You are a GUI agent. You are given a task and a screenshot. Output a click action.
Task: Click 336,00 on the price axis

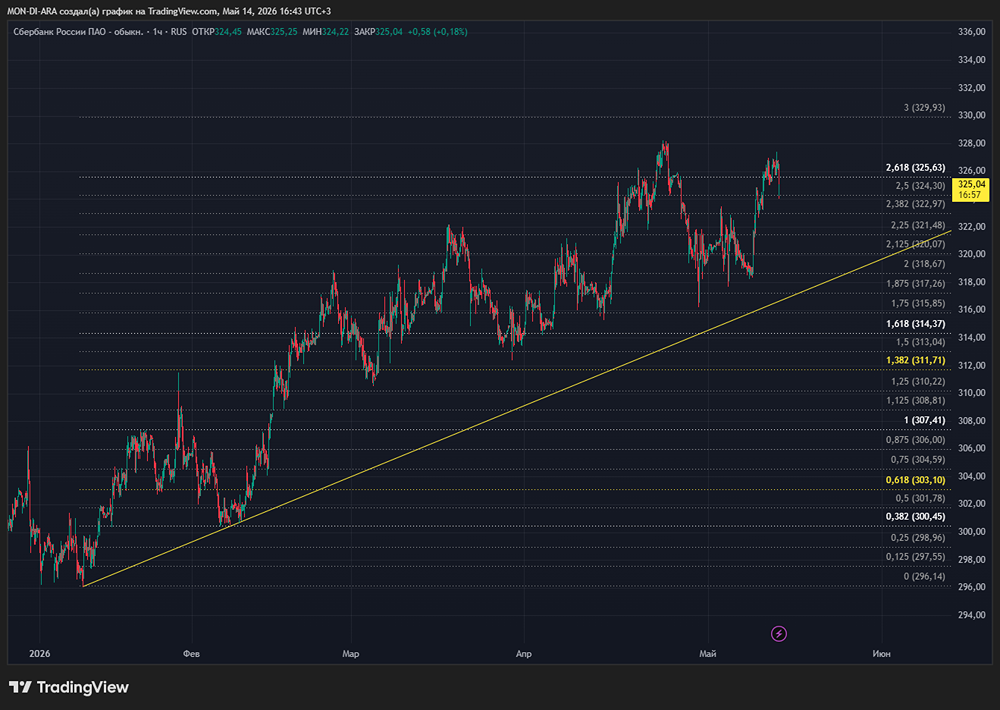tap(972, 32)
